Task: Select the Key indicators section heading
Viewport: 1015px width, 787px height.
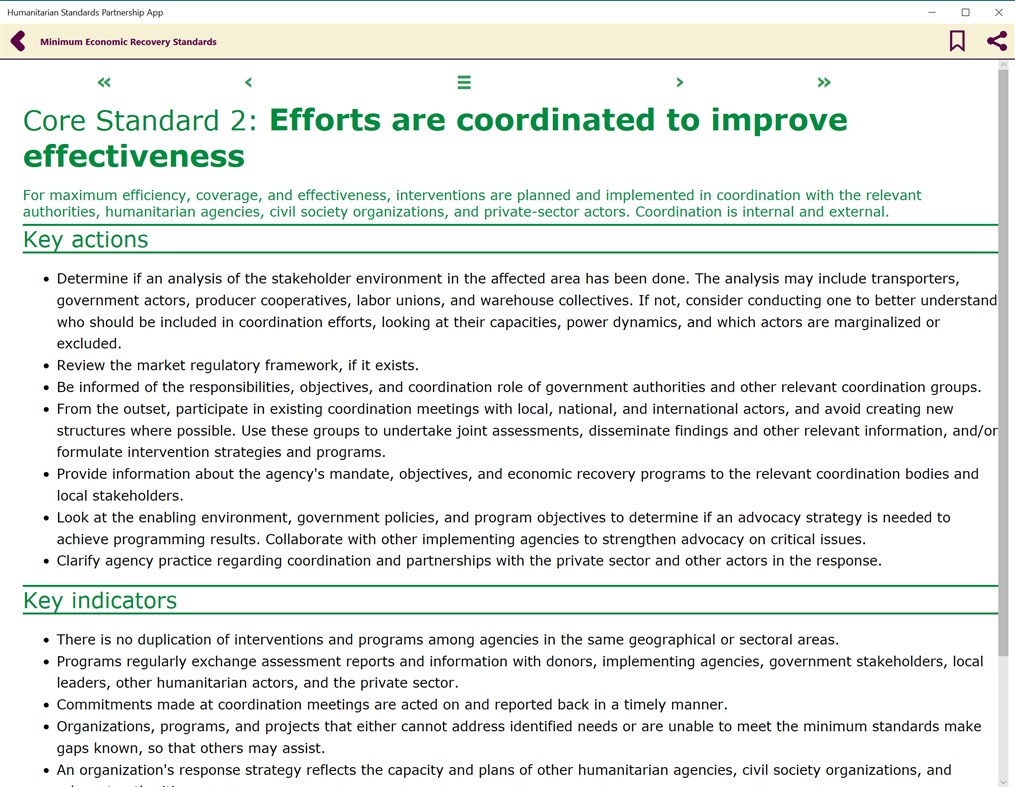Action: tap(100, 600)
